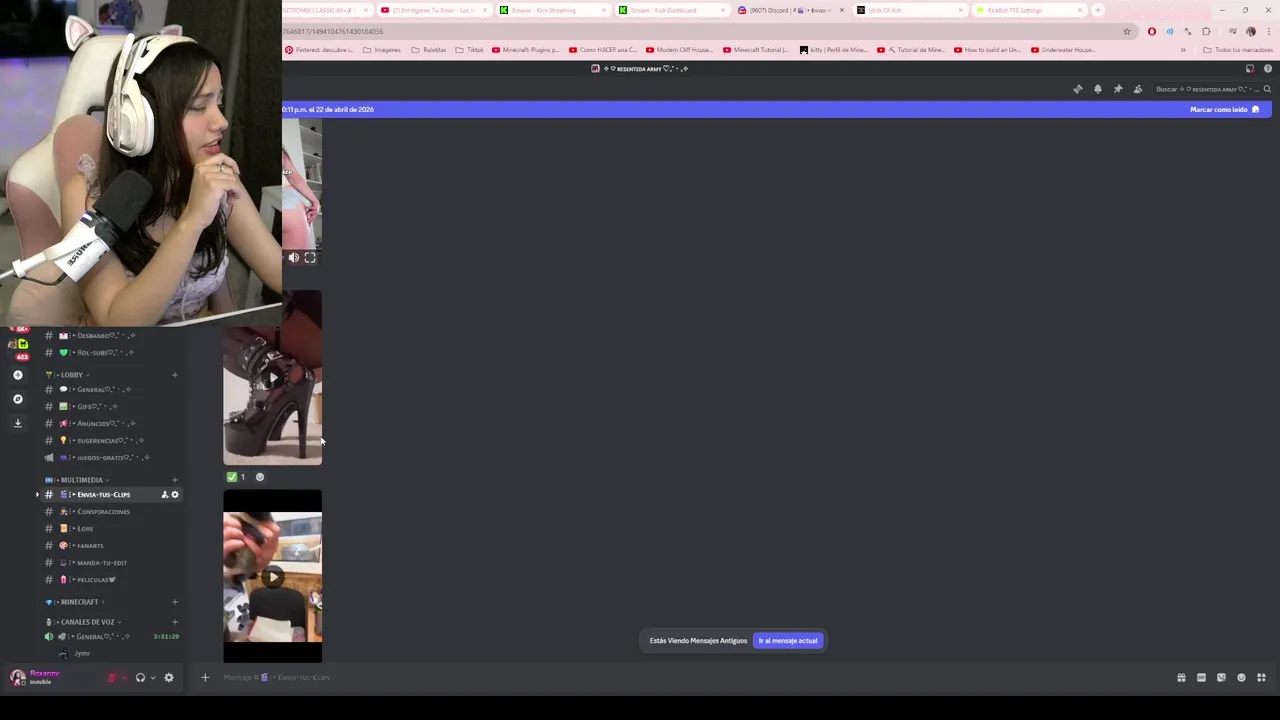Toggle headphones deafen in user panel

(x=140, y=677)
